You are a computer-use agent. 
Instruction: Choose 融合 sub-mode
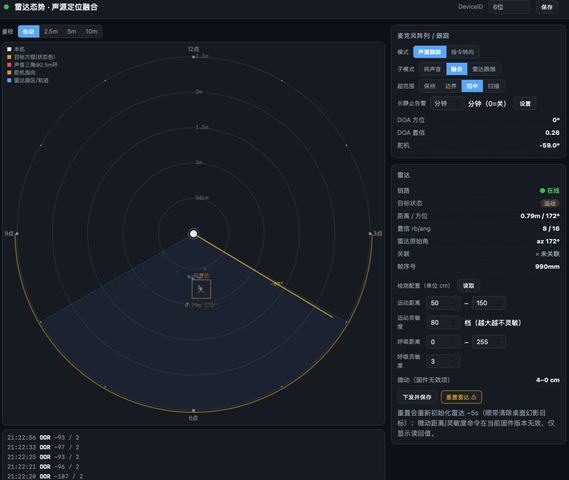457,69
